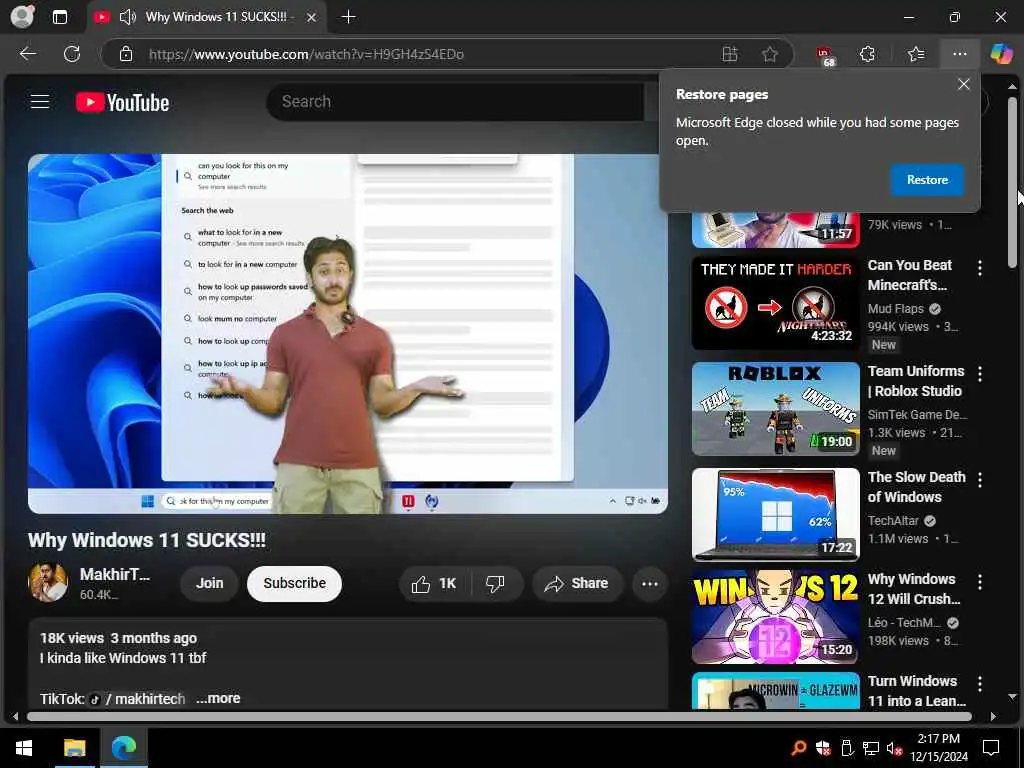
Task: Open the 11:57 partially hidden video thumbnail
Action: 776,230
